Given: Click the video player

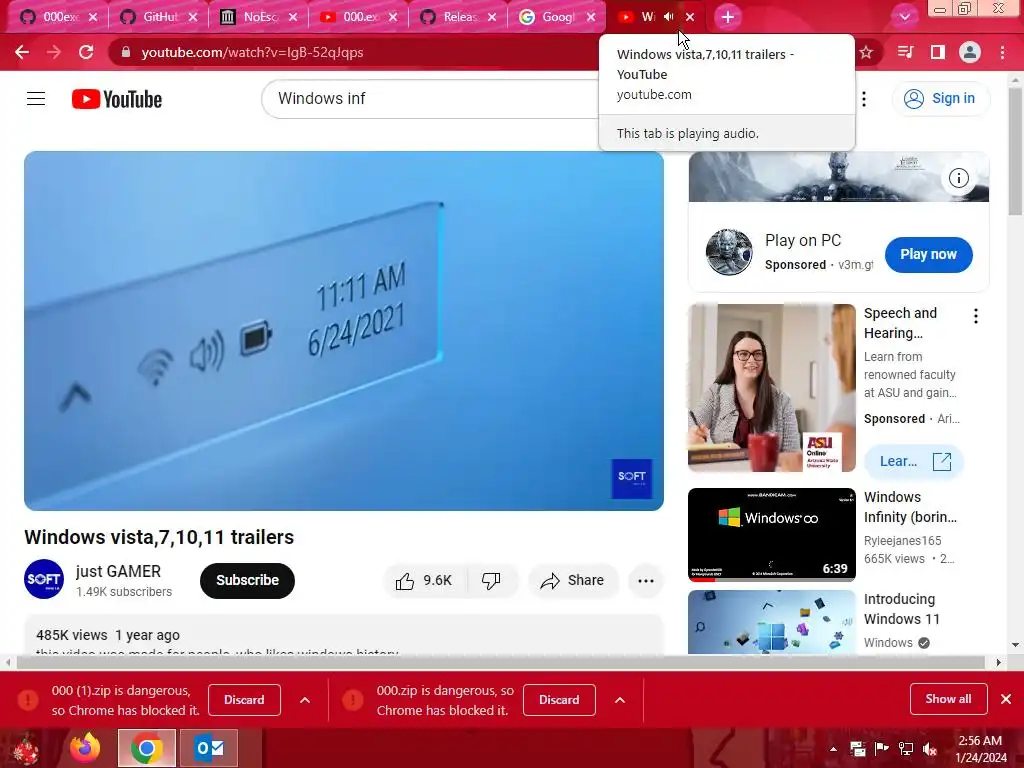Looking at the screenshot, I should coord(344,330).
